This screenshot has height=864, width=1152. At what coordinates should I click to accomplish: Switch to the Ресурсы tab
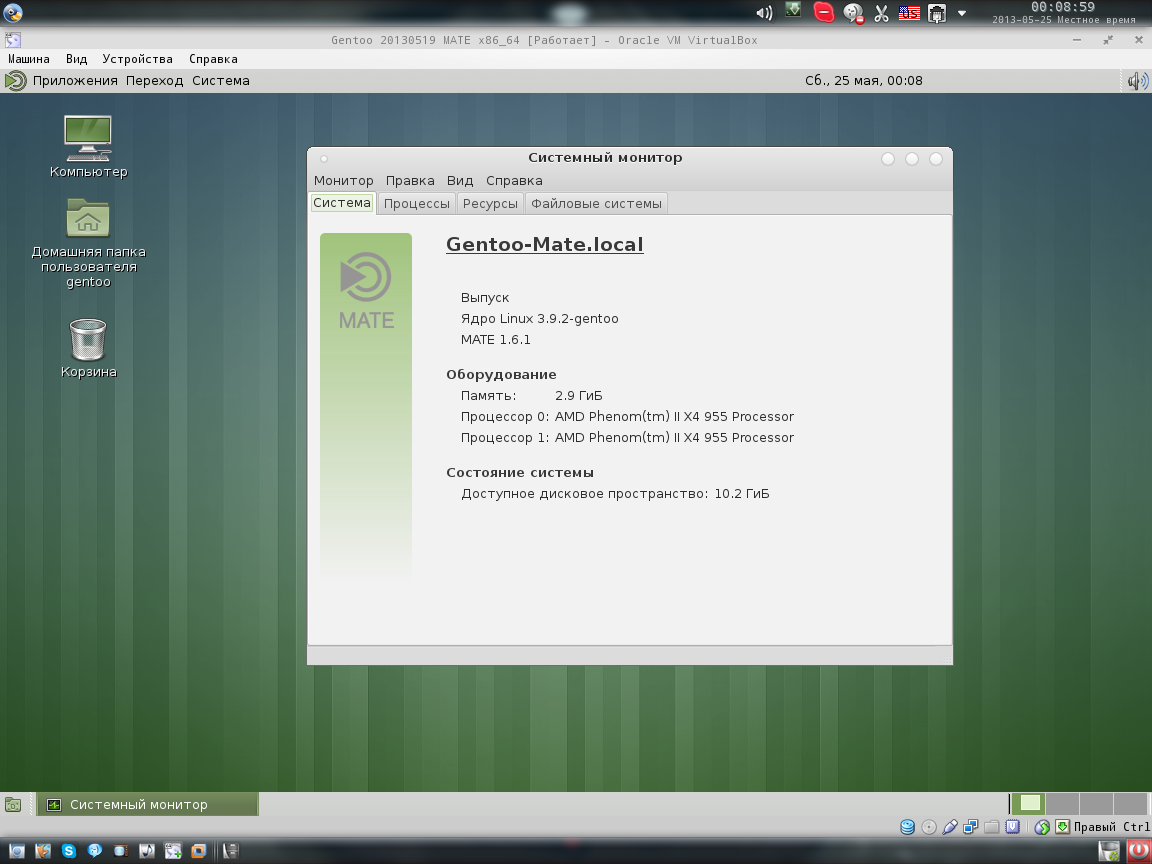(490, 204)
